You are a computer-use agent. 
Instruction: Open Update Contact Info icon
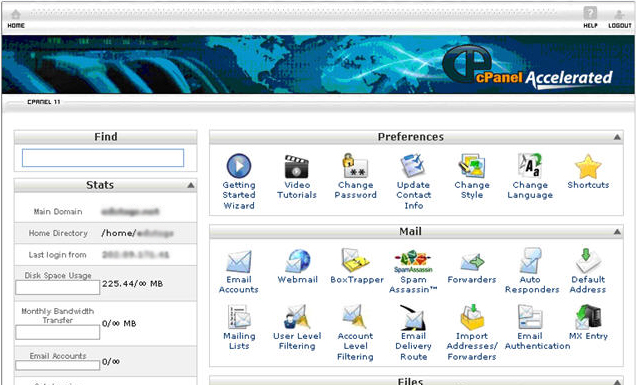pyautogui.click(x=413, y=166)
